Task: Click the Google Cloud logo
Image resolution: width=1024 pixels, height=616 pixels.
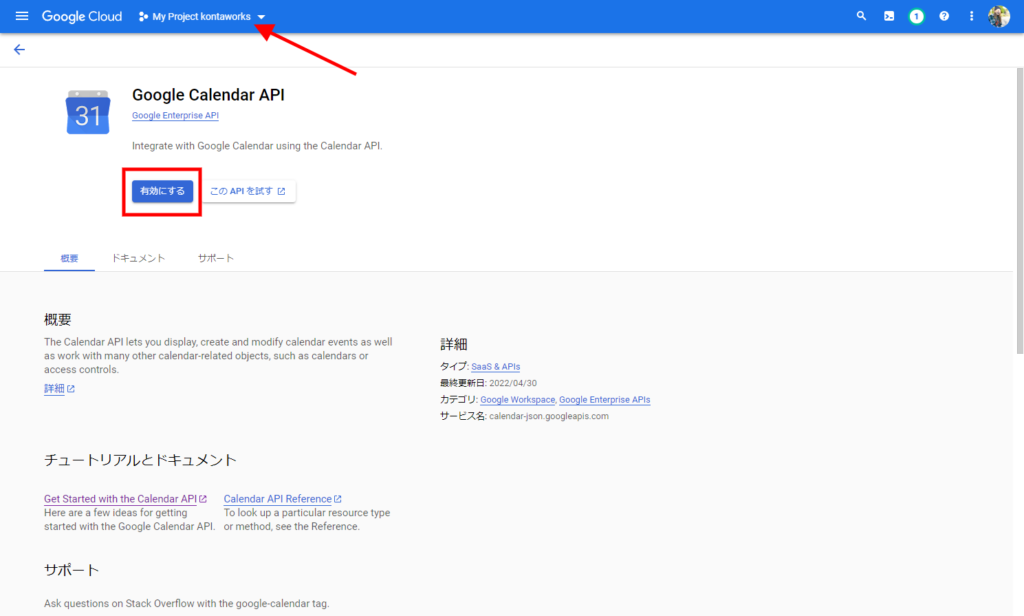Action: tap(82, 16)
